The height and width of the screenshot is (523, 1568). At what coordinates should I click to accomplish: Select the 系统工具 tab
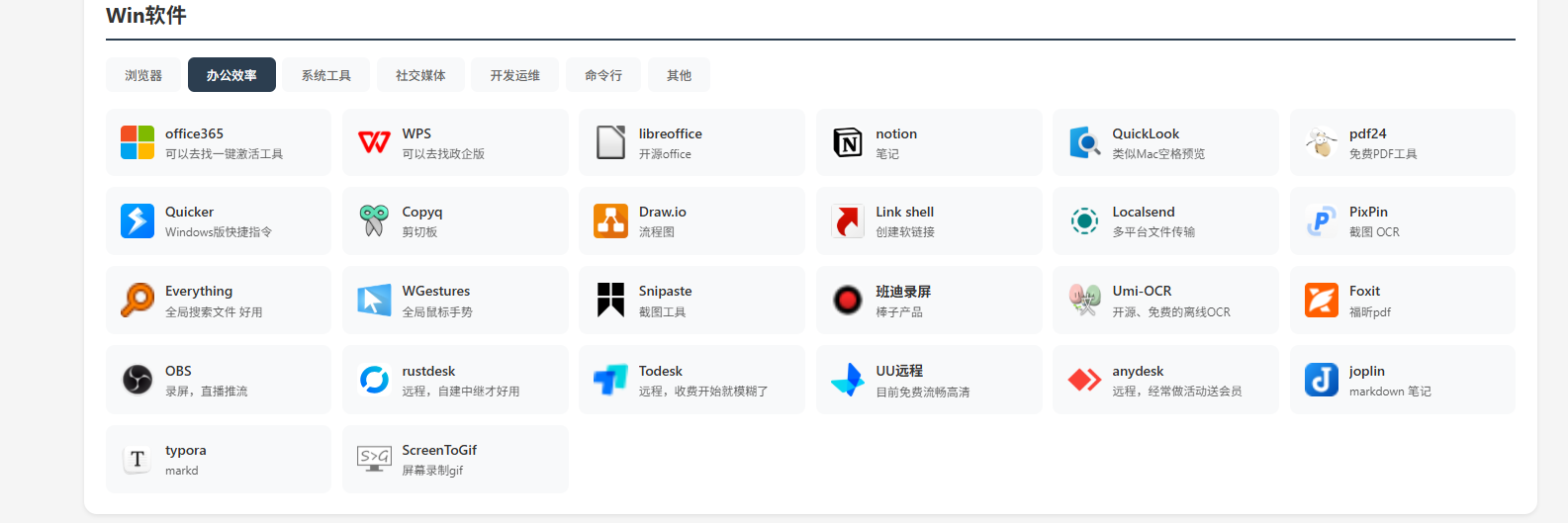click(325, 75)
